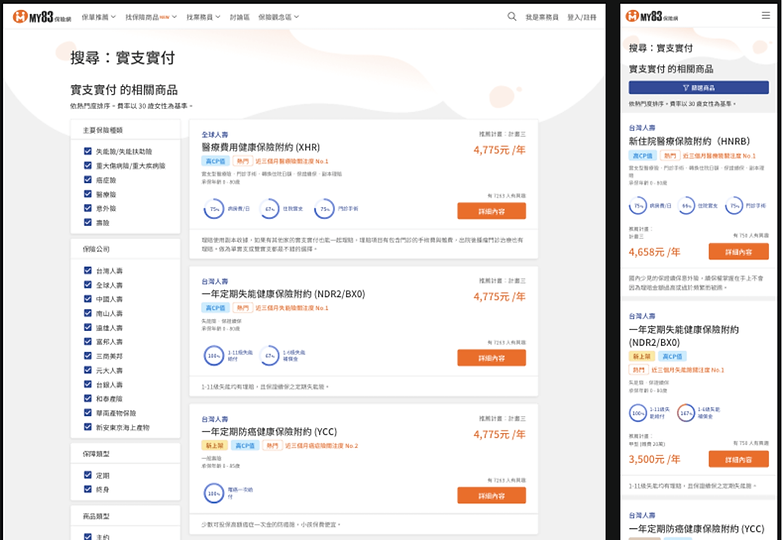Screen dimensions: 782x540
Task: Open desktop 一年定期失能健康保險附約 (NDR2/BX0) title
Action: (x=283, y=294)
